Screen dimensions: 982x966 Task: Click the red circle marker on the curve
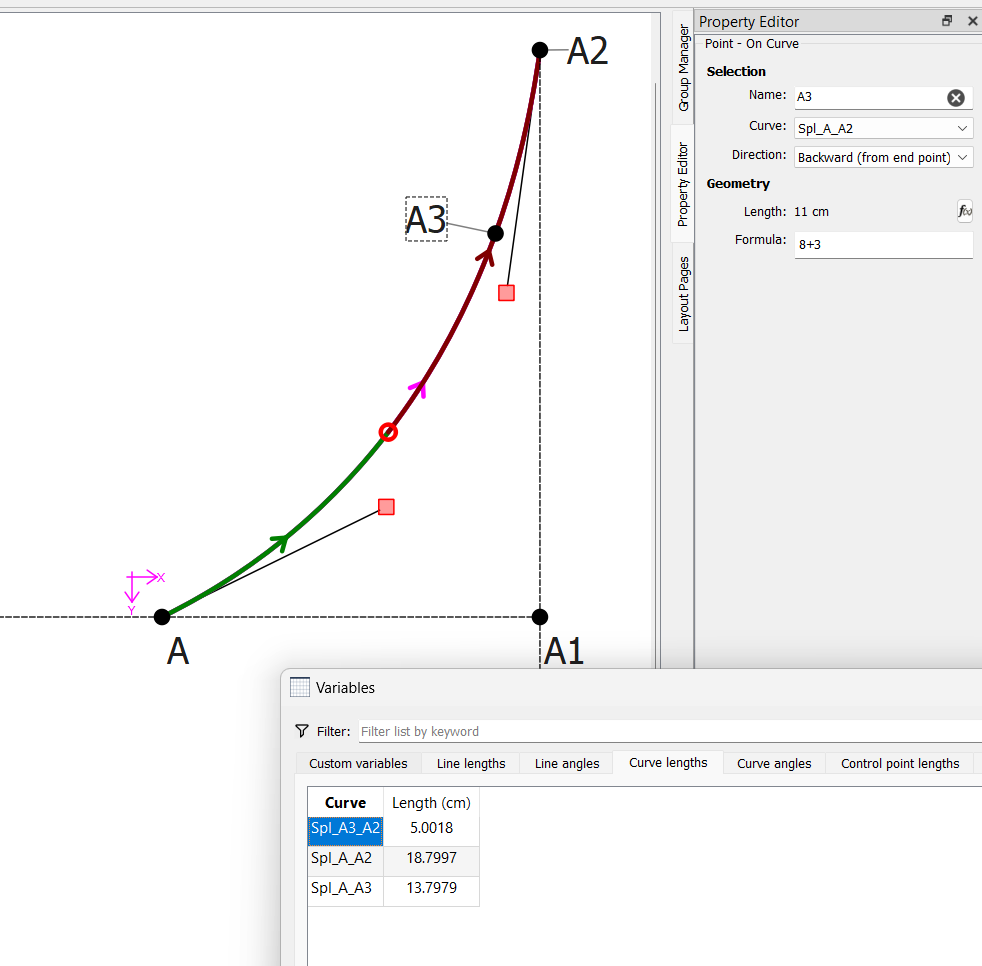click(x=388, y=432)
